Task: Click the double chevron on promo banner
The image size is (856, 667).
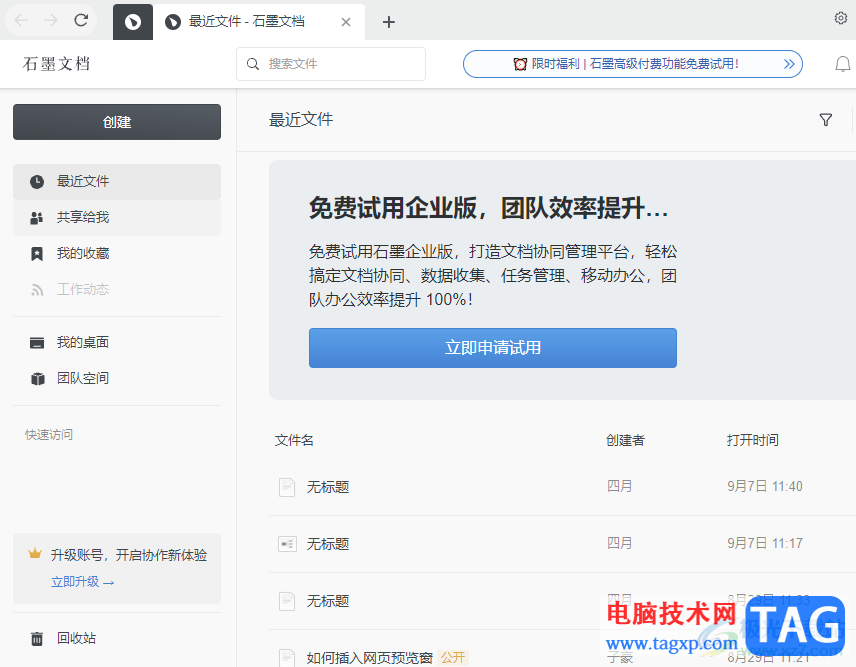Action: coord(789,64)
